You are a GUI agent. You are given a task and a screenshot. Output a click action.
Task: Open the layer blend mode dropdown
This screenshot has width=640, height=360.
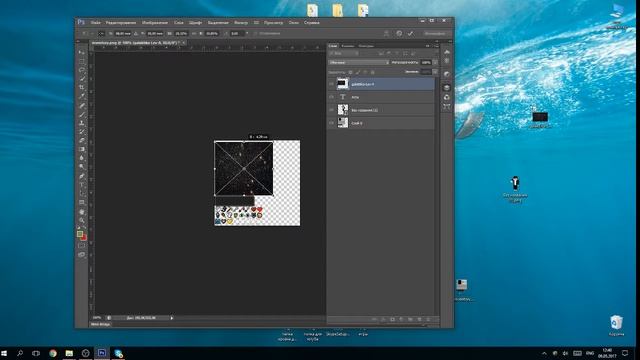pyautogui.click(x=359, y=62)
